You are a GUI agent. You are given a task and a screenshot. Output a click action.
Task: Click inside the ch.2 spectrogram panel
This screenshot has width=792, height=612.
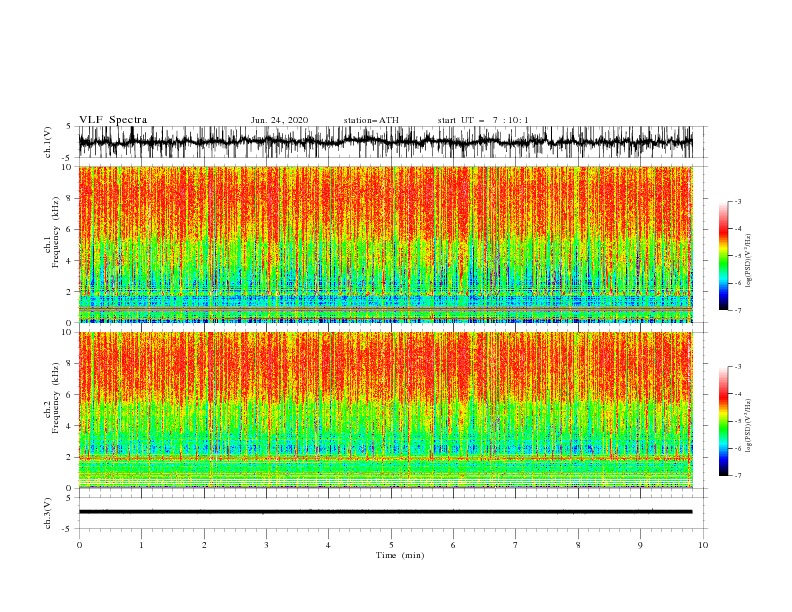tap(385, 410)
